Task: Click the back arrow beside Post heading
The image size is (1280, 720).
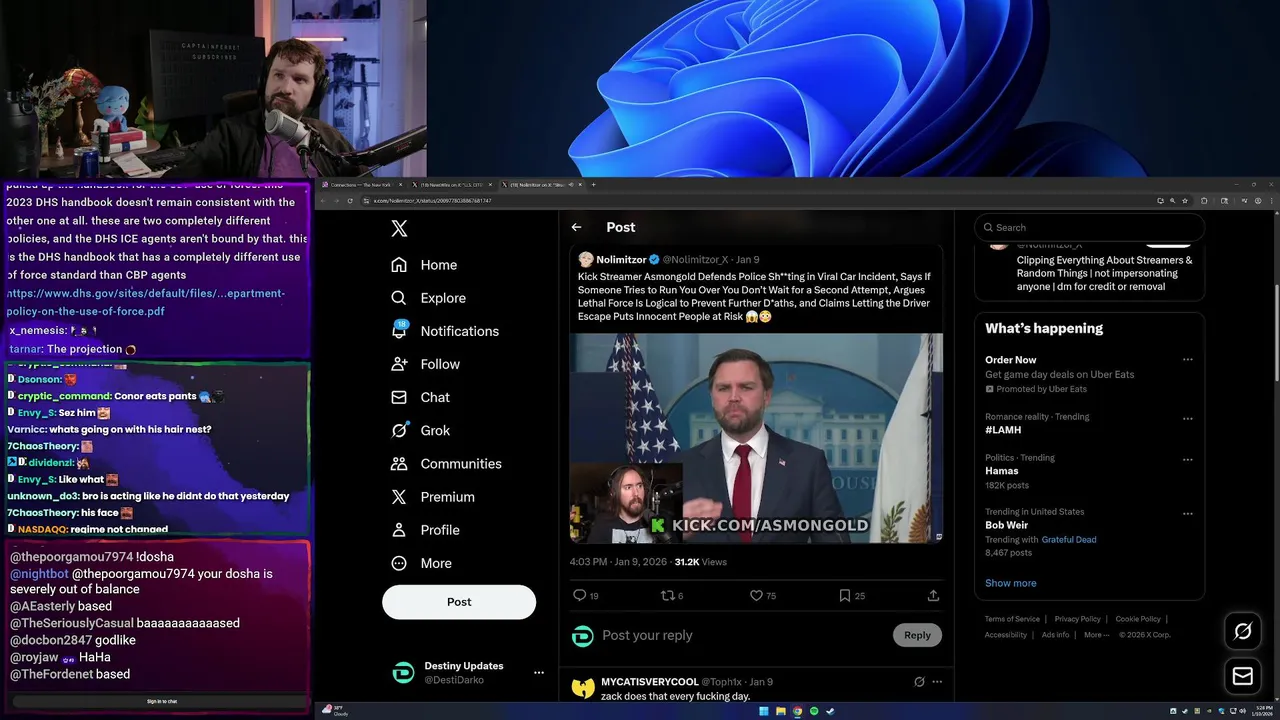Action: click(576, 227)
